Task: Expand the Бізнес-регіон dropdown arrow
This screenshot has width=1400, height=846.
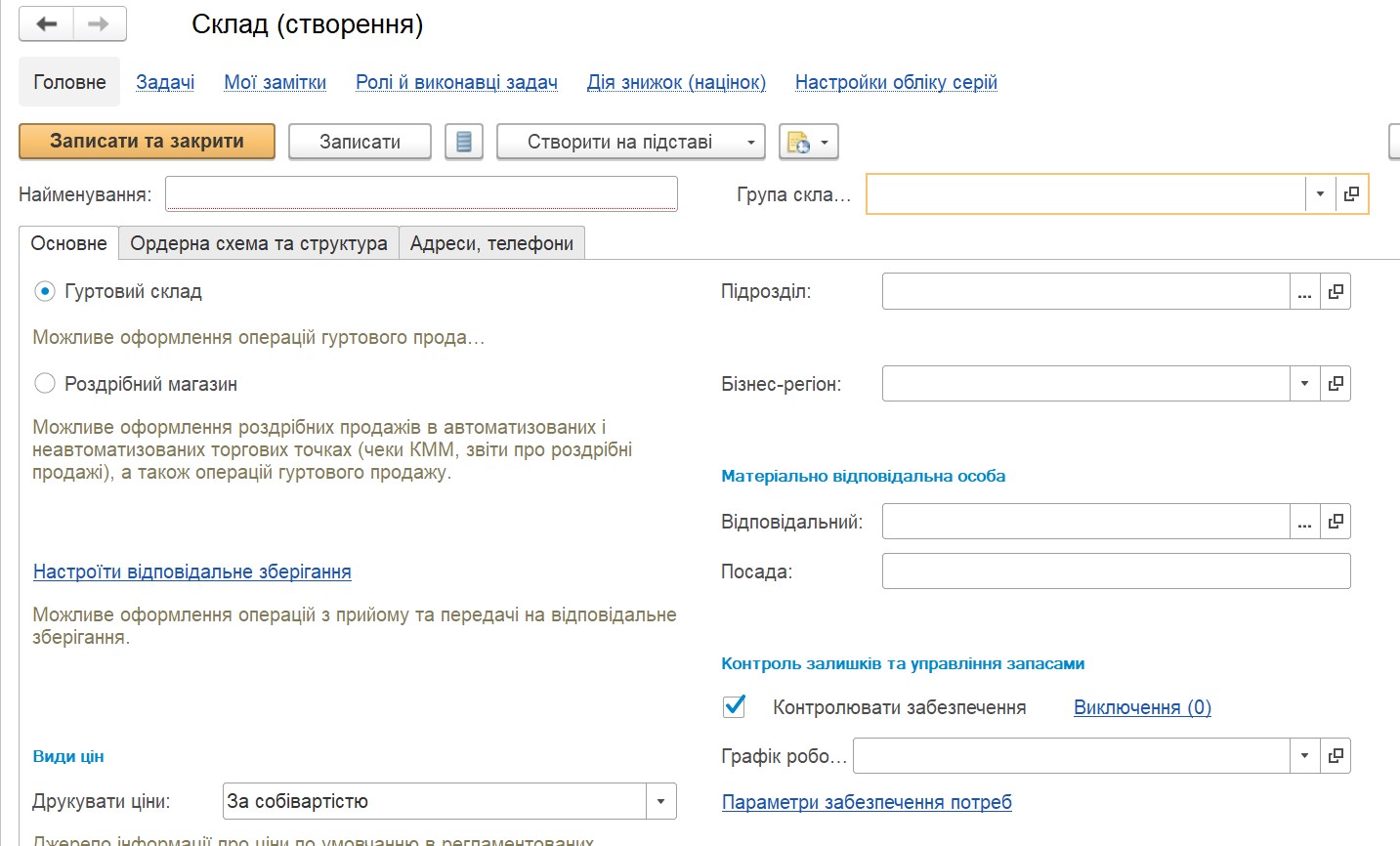Action: click(1304, 384)
